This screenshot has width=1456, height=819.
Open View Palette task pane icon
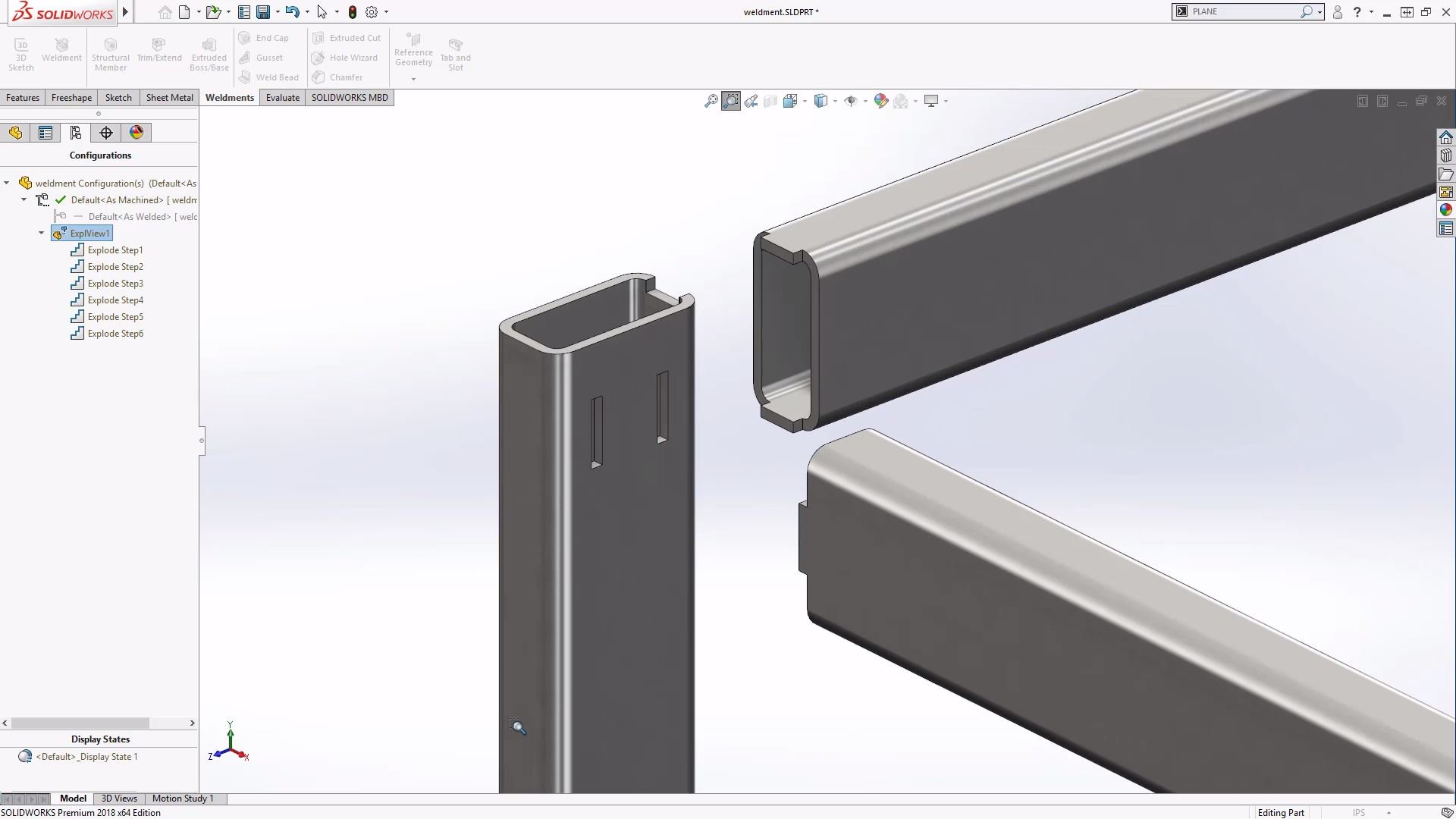tap(1446, 192)
